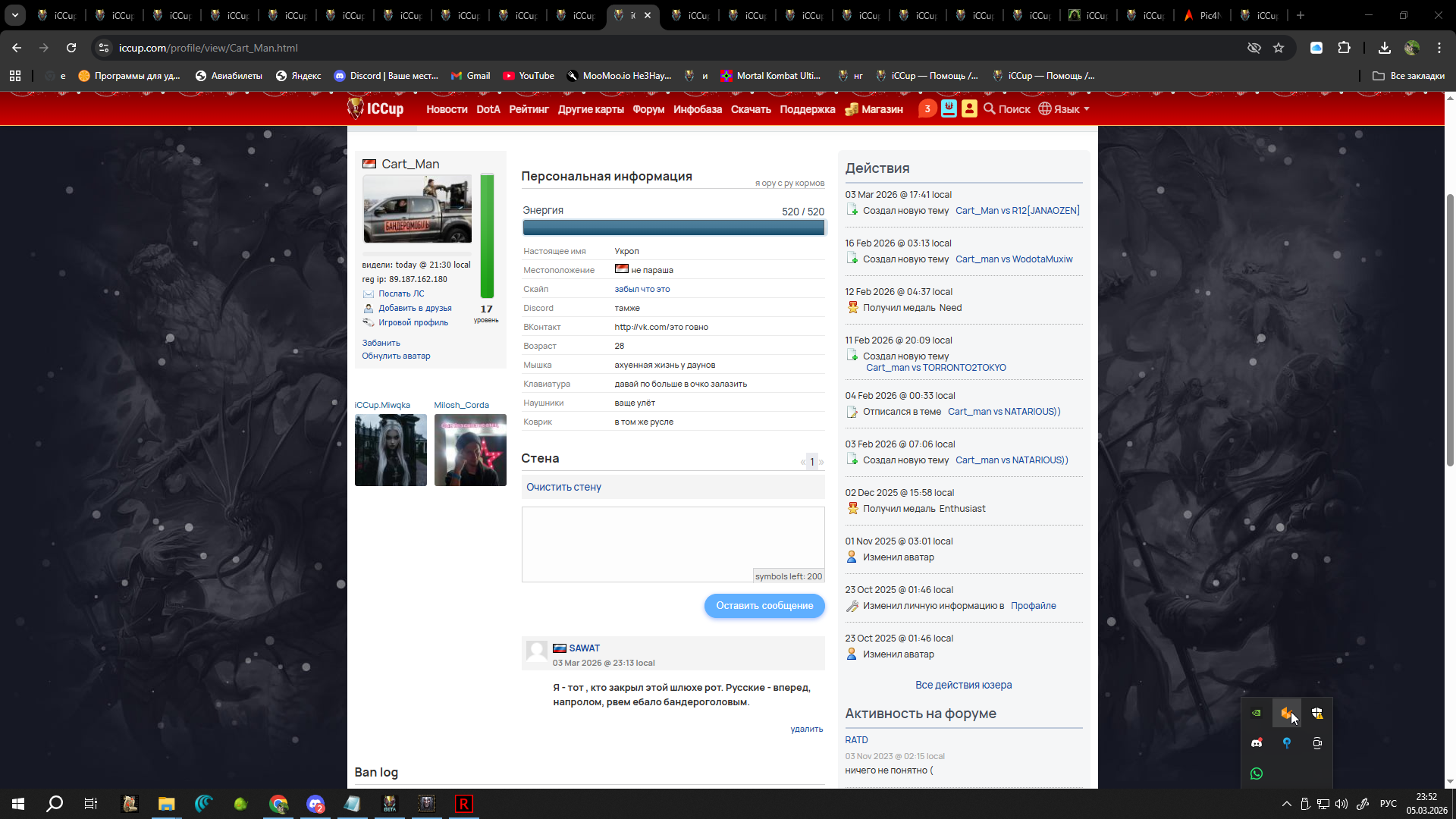Expand the Язык language dropdown
This screenshot has height=819, width=1456.
point(1065,109)
